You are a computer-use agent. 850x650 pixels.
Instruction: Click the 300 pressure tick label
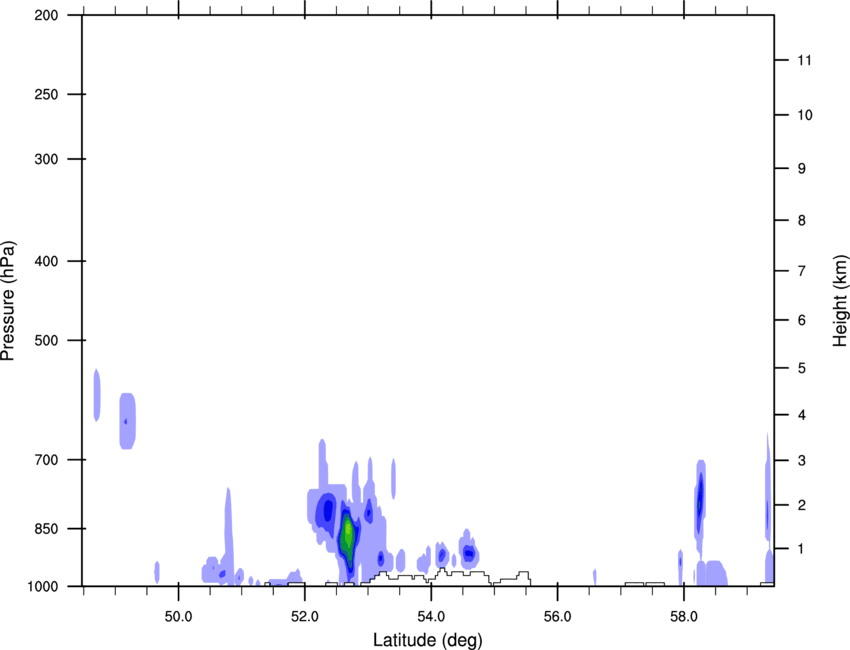click(x=46, y=159)
